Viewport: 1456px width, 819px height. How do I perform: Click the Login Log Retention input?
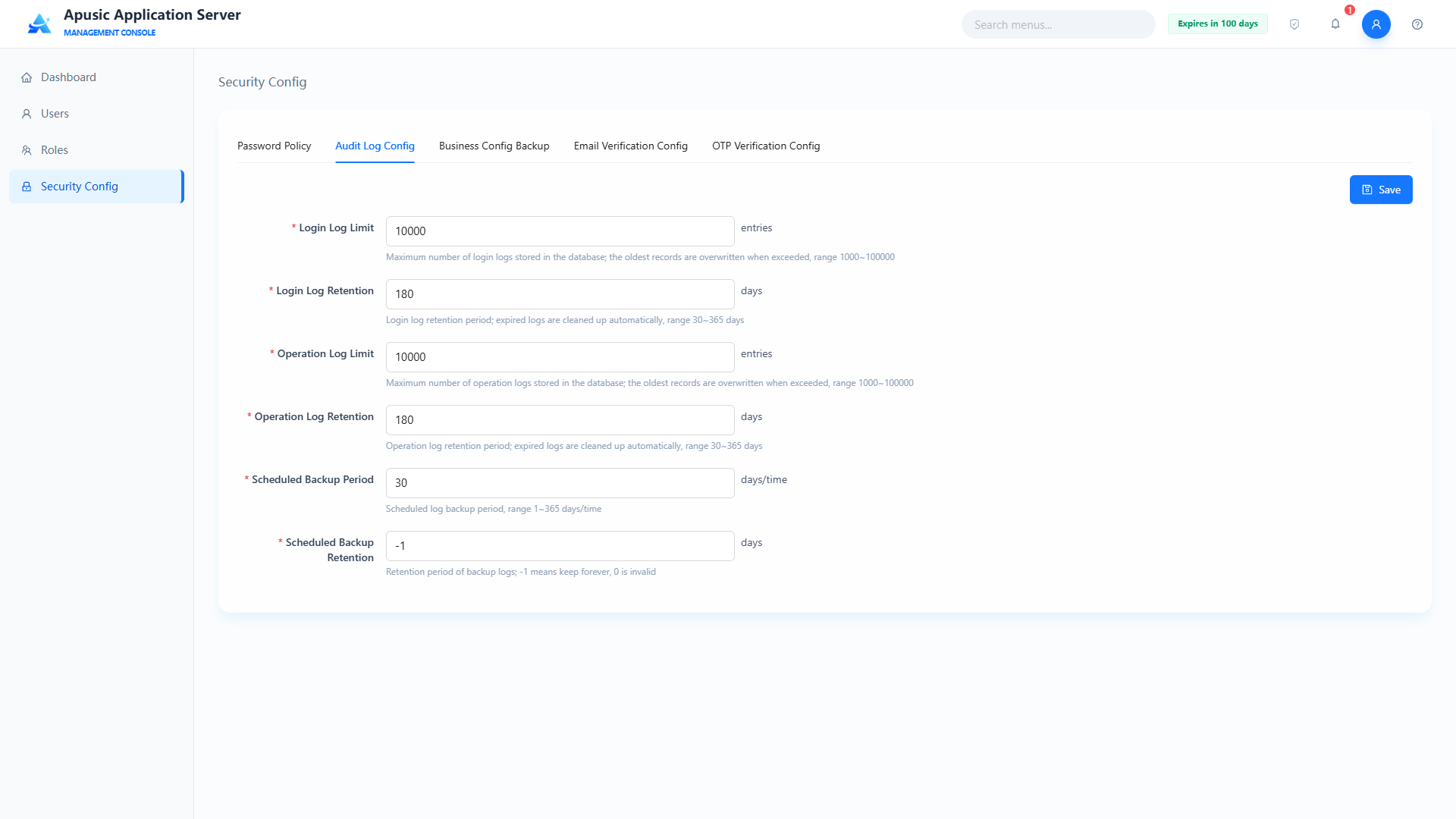[x=560, y=294]
